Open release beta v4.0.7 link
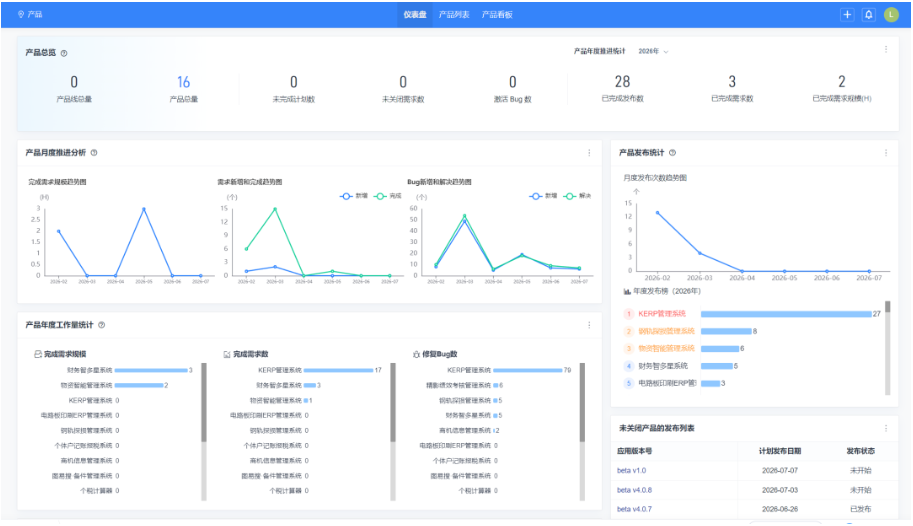Image resolution: width=913 pixels, height=526 pixels. tap(634, 509)
